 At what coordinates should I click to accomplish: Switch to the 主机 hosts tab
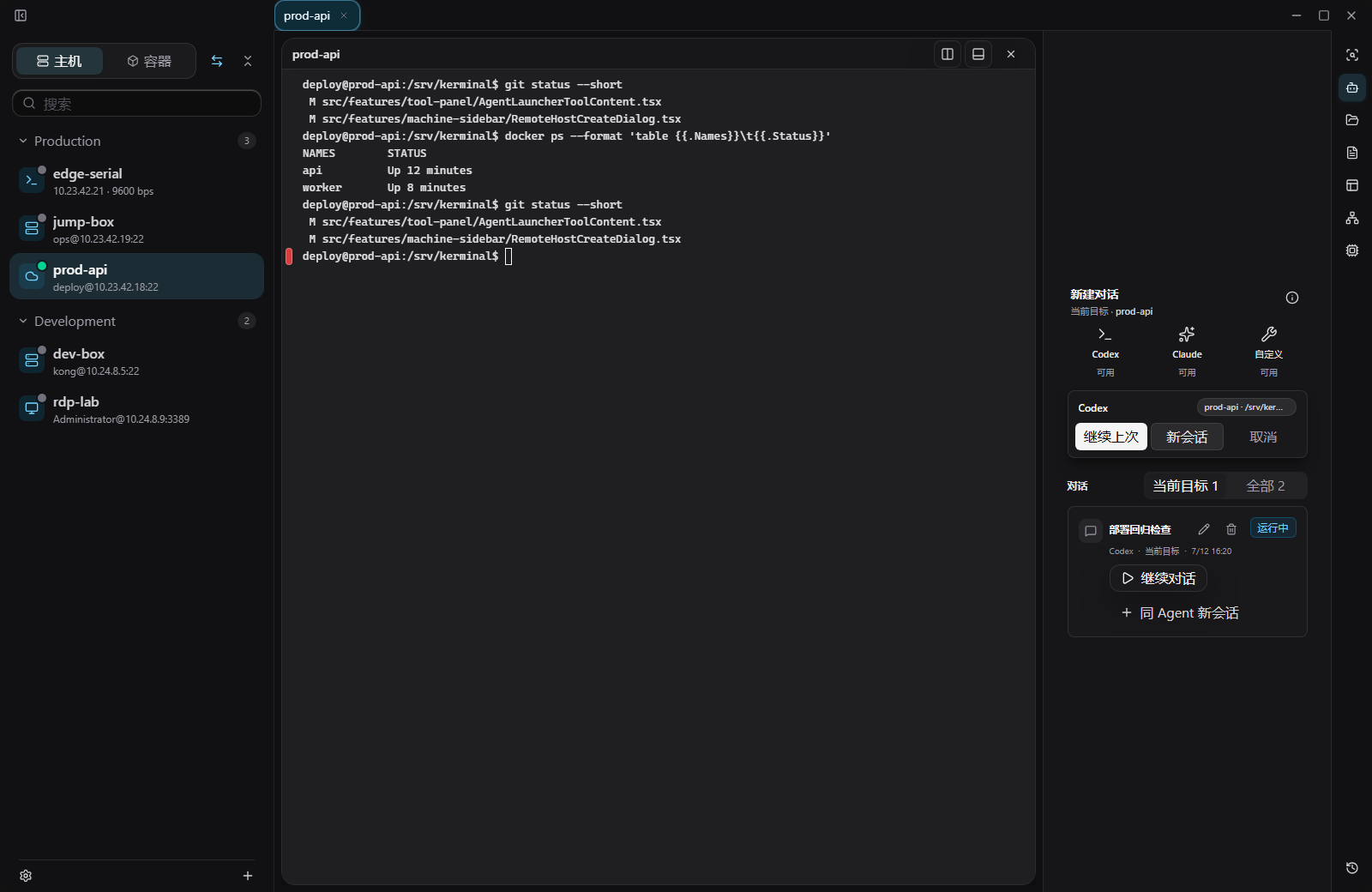click(x=59, y=61)
